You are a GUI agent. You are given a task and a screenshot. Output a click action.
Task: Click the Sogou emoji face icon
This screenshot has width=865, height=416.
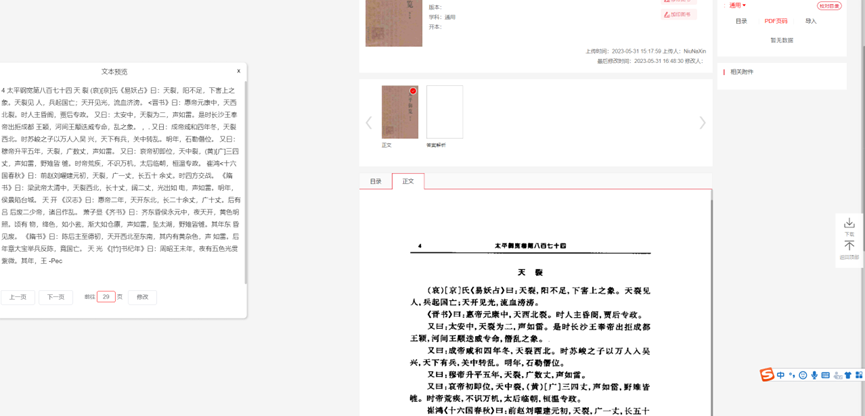pos(803,376)
